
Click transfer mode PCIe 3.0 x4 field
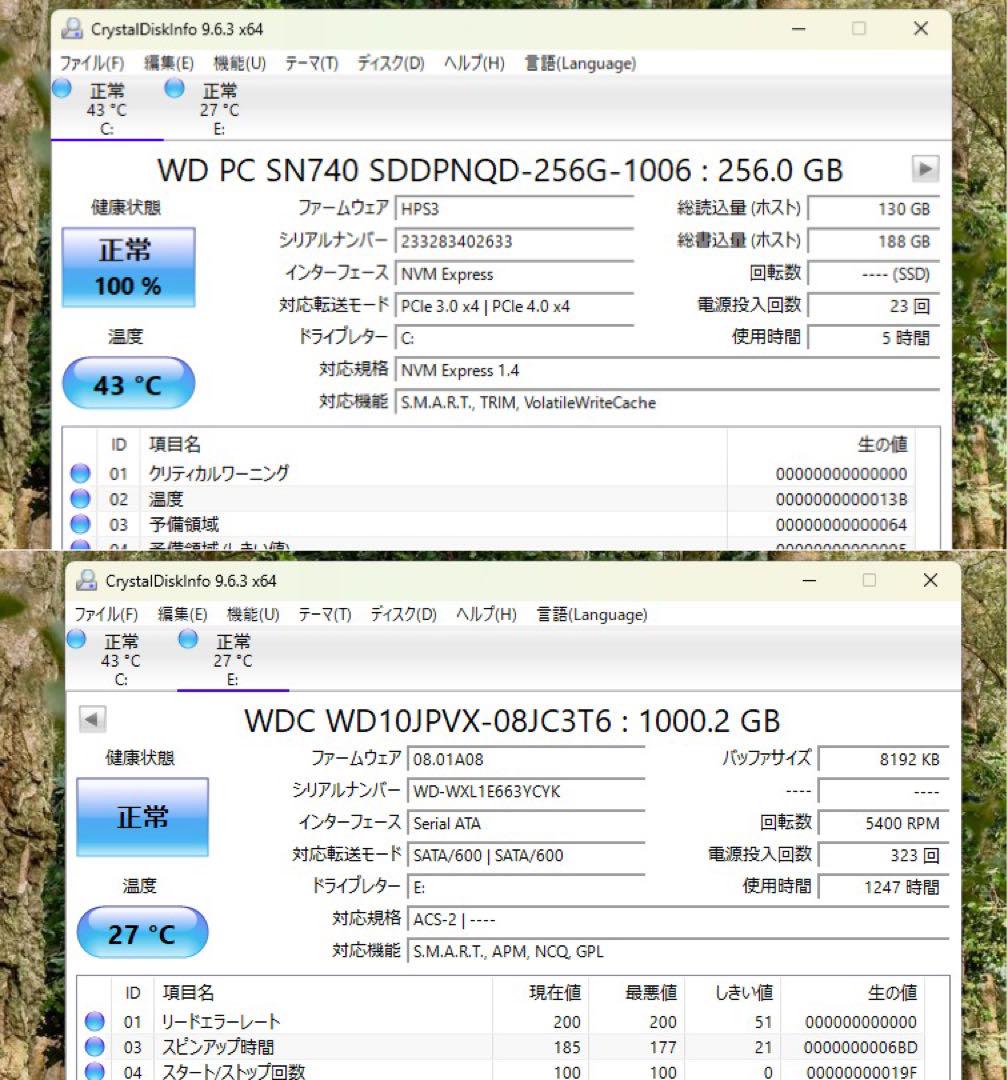click(x=514, y=306)
